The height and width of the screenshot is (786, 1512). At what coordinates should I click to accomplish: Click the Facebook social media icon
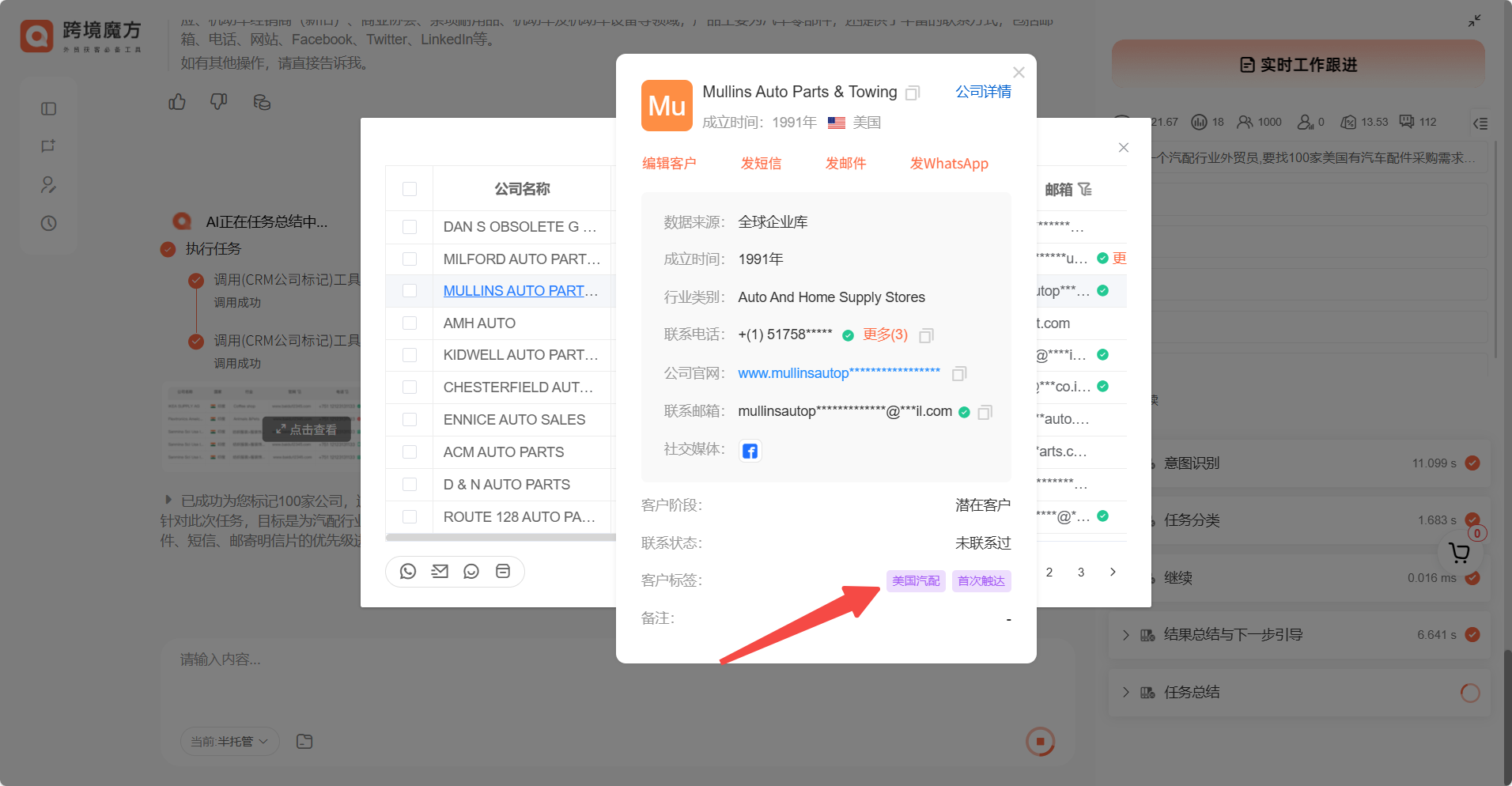pyautogui.click(x=750, y=451)
